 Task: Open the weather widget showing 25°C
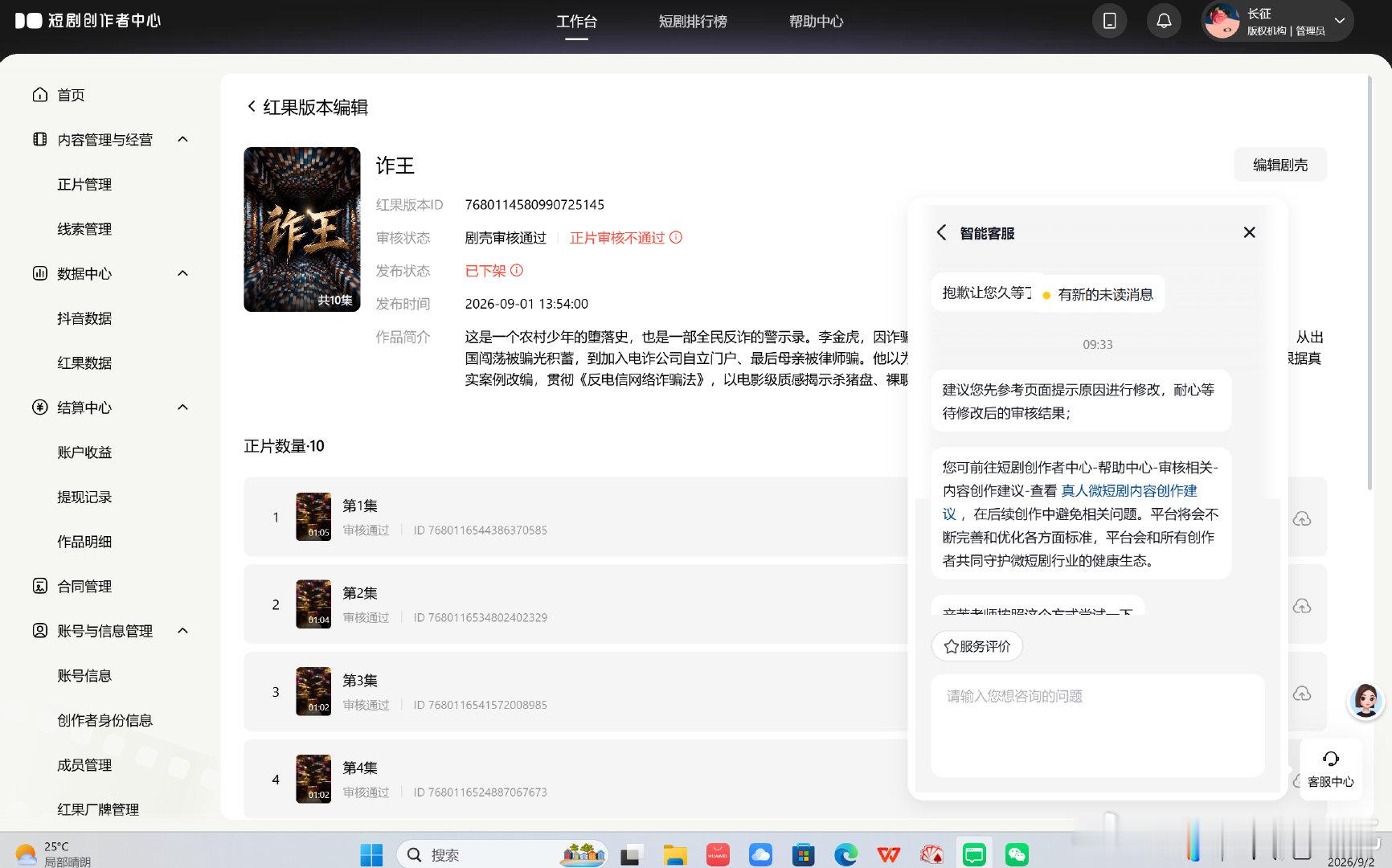(53, 854)
